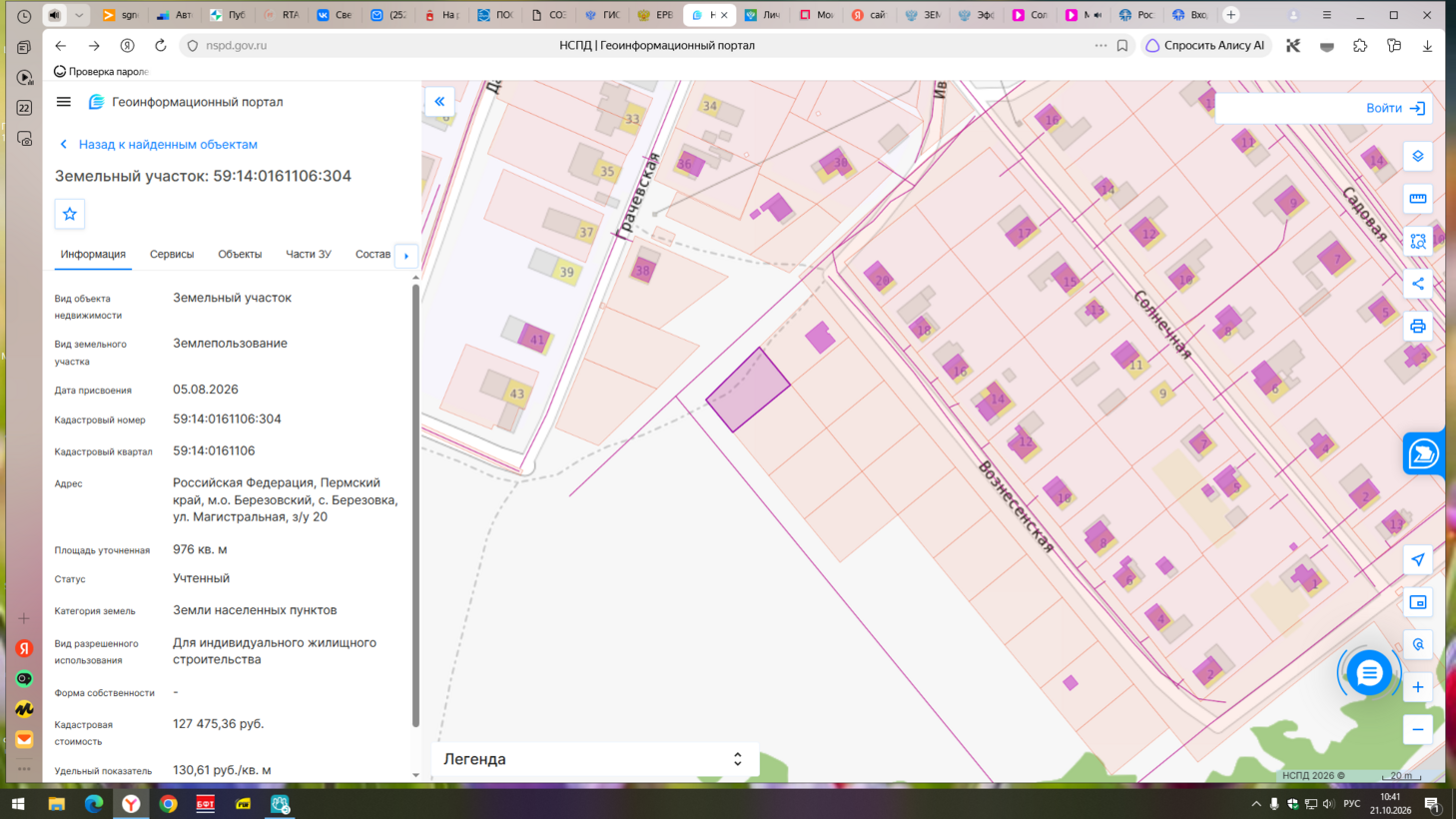Open the hamburger menu of Геоинформационный портал
1456x819 pixels.
[63, 102]
